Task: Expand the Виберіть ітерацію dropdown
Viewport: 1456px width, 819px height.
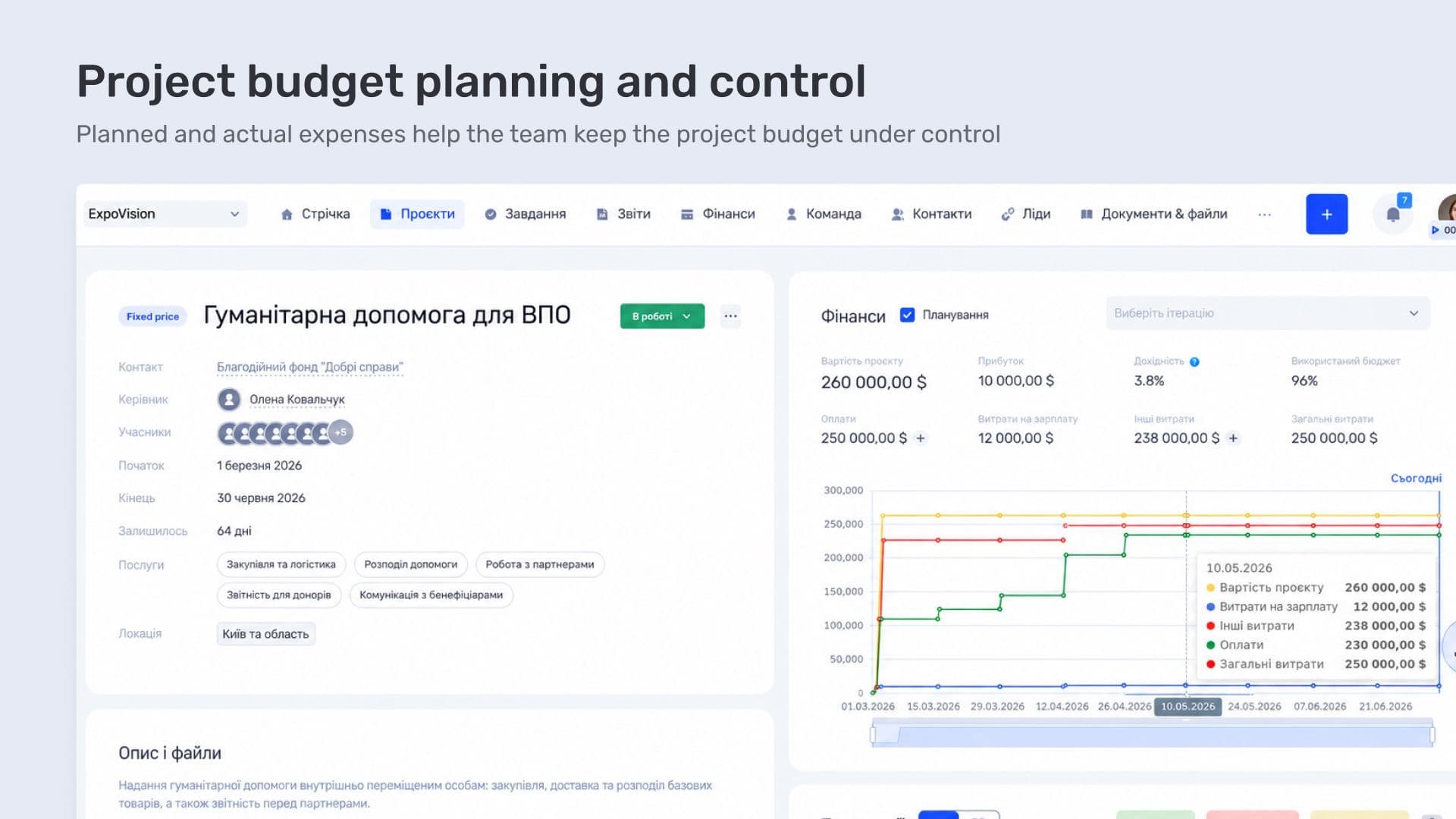Action: (x=1267, y=313)
